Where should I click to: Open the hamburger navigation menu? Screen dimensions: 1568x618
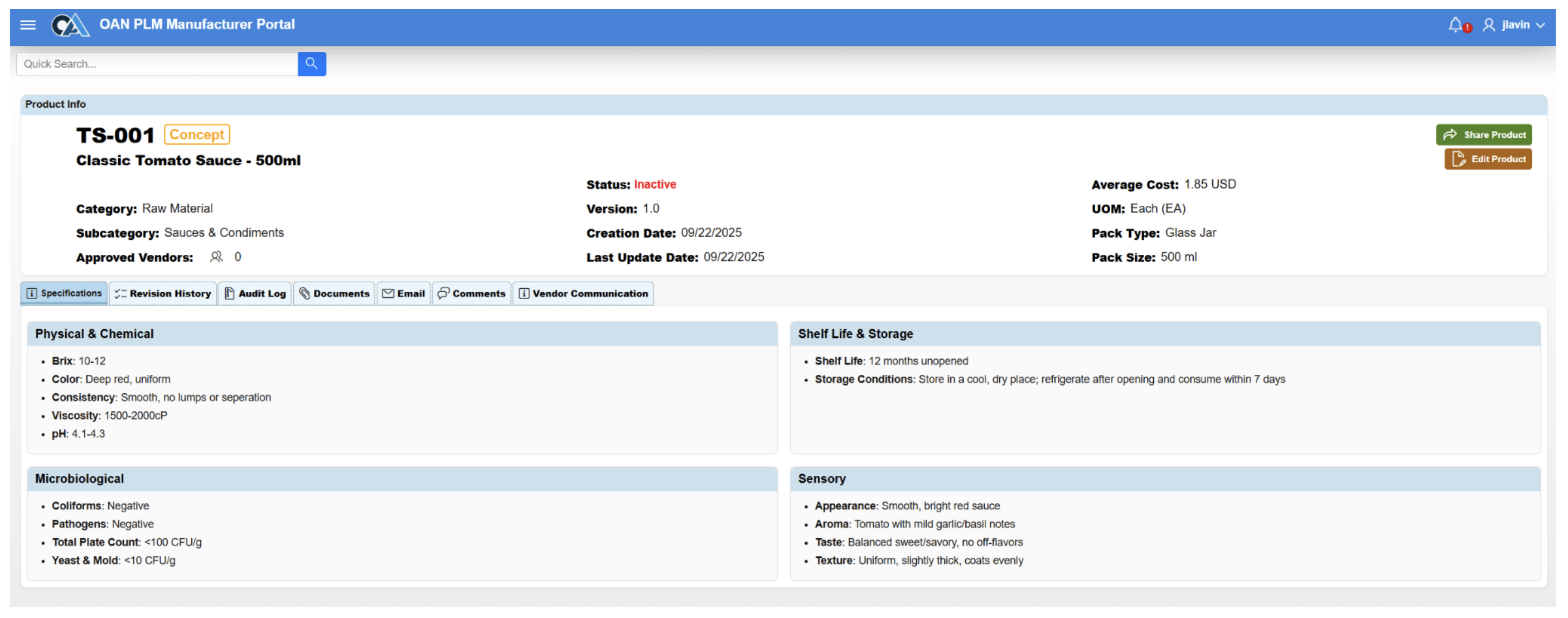28,25
